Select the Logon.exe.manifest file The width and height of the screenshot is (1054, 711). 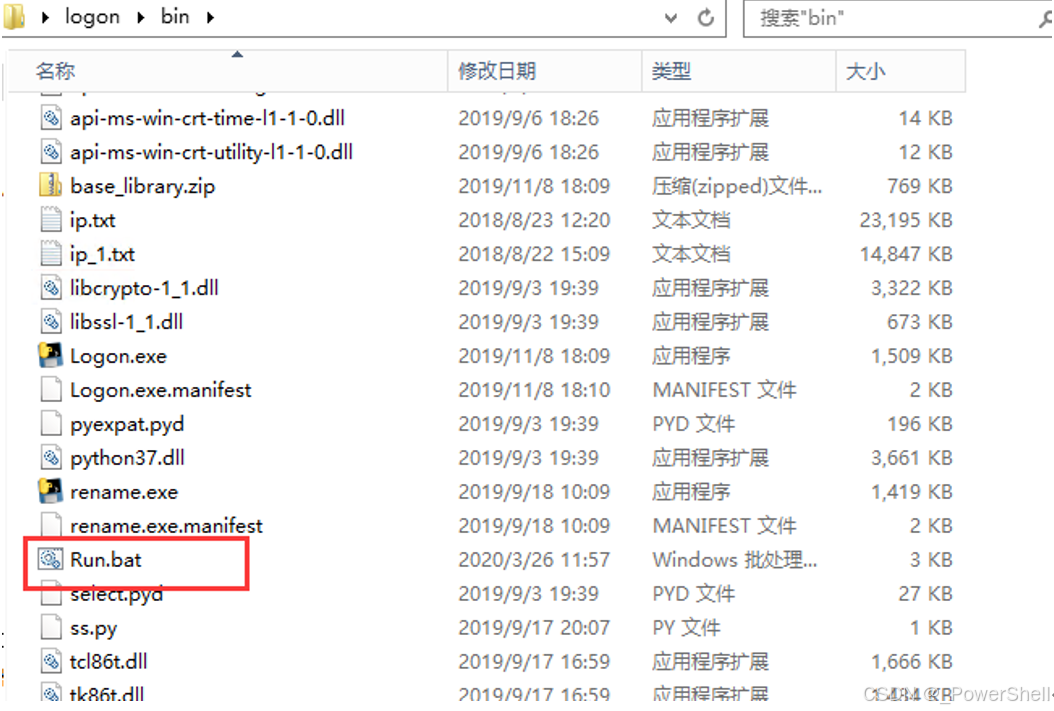(161, 390)
